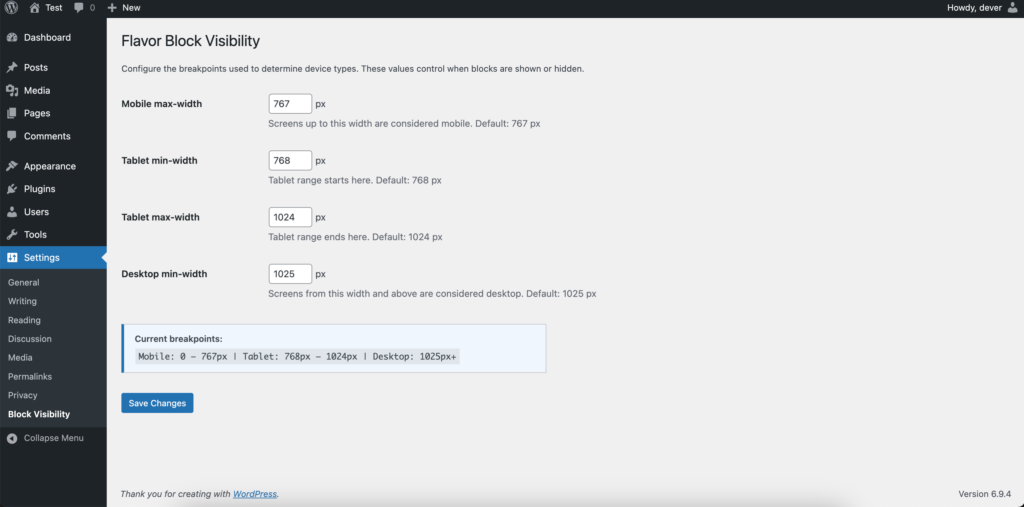Visit the Test site link
Viewport: 1024px width, 507px height.
coord(54,8)
